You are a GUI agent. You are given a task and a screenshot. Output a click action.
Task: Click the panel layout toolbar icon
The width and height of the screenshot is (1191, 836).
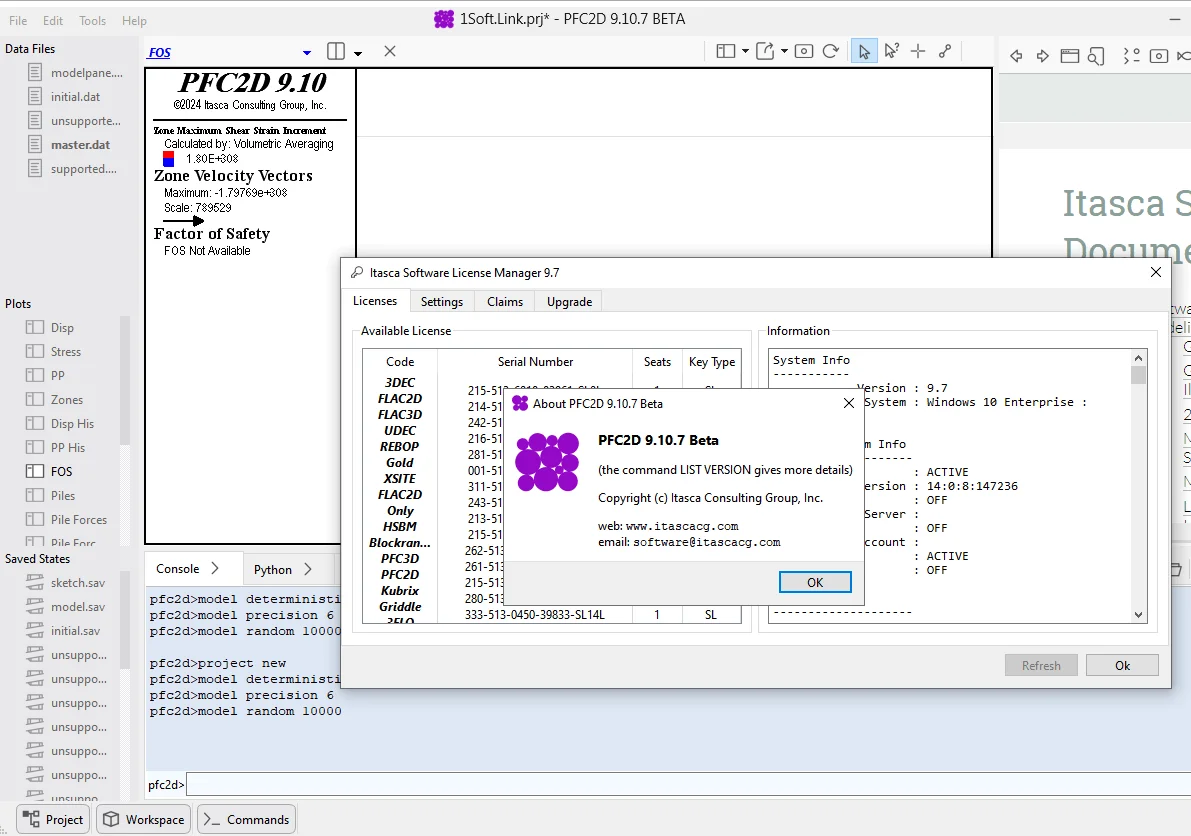(x=725, y=51)
